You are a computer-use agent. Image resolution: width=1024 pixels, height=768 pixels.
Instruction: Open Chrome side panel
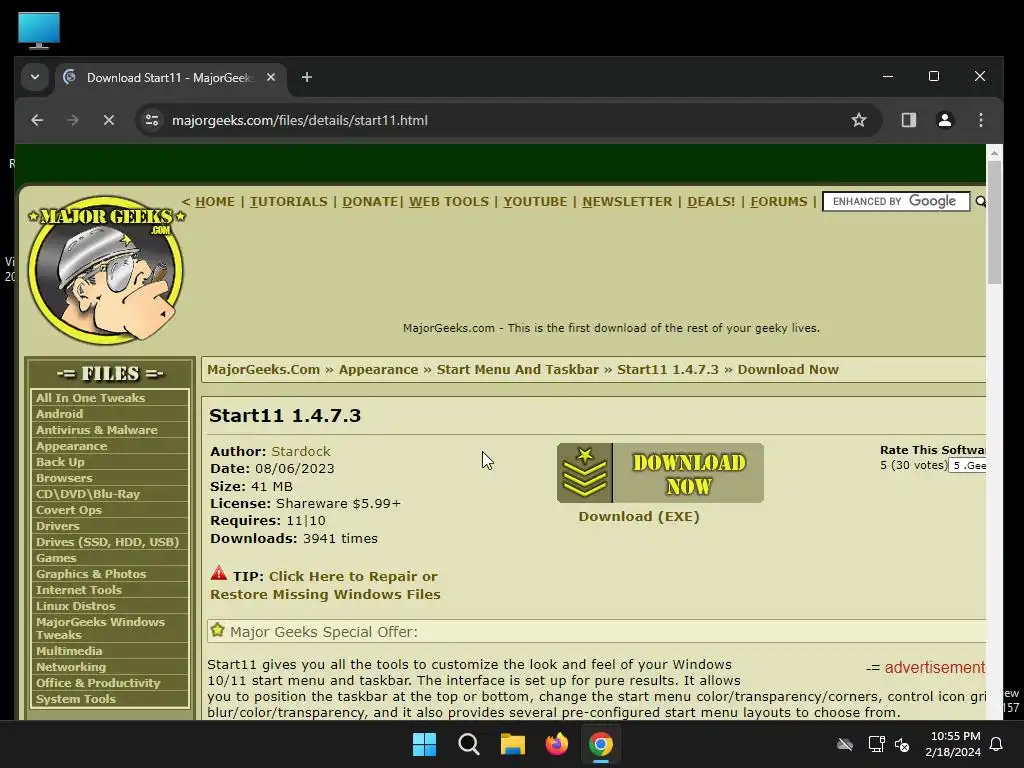pos(908,120)
